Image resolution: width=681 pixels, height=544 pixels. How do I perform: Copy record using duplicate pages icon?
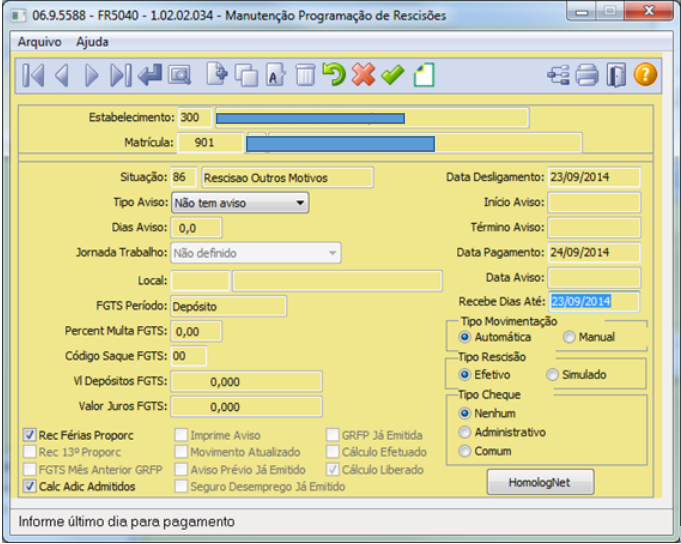(246, 75)
